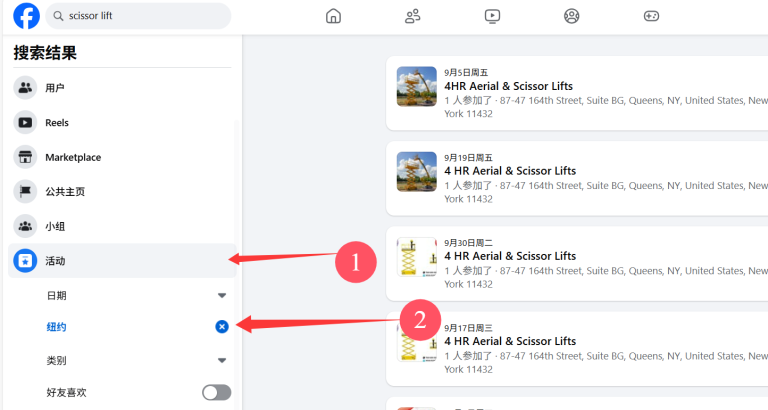Open '4HR Aerial & Scissor Lifts' title
The image size is (768, 410).
click(x=508, y=86)
